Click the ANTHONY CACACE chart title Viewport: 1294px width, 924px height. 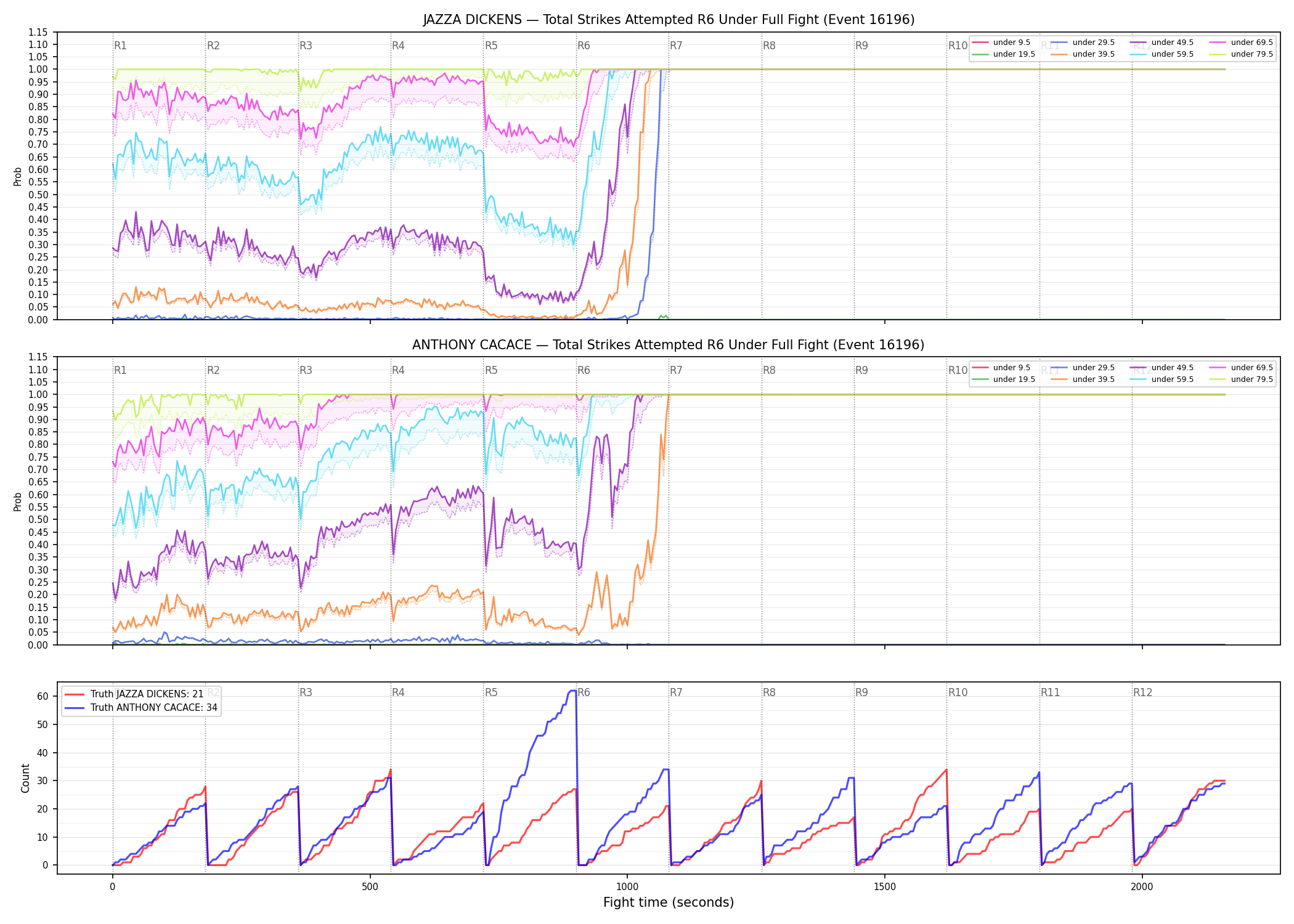point(669,345)
